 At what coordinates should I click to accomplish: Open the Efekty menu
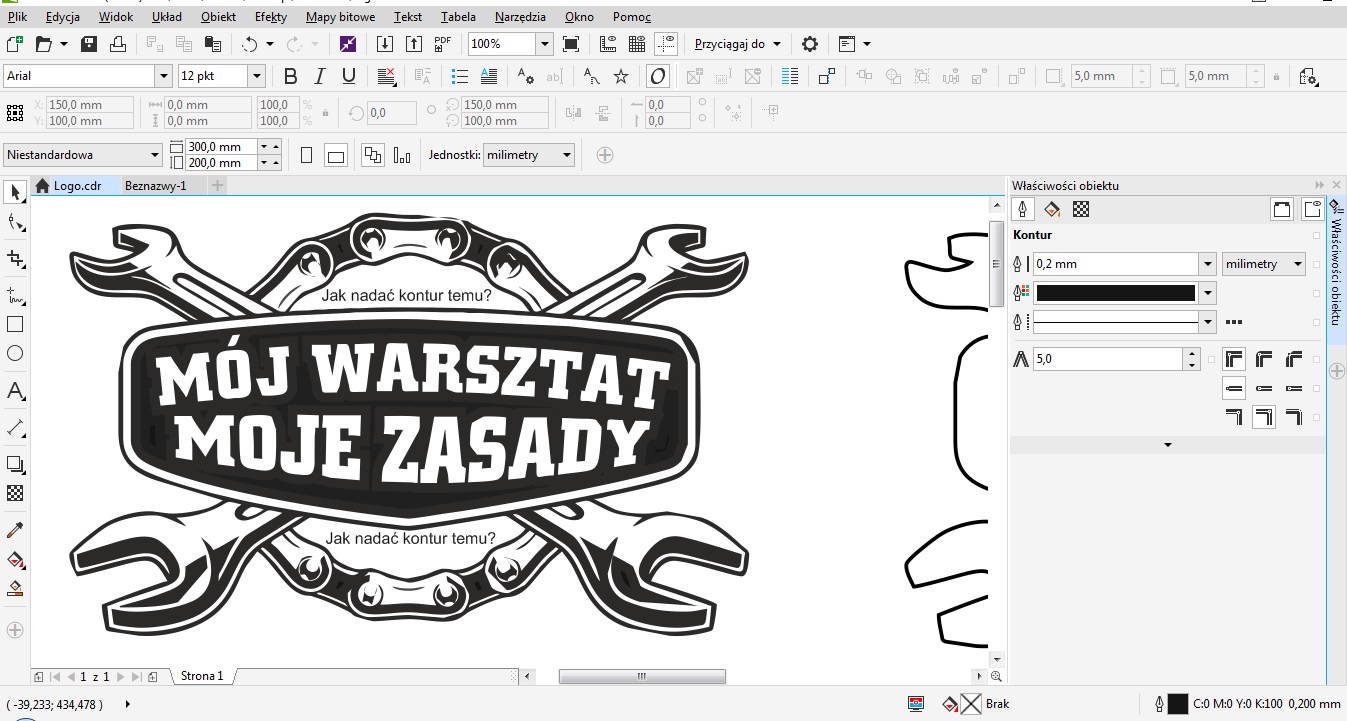click(270, 17)
